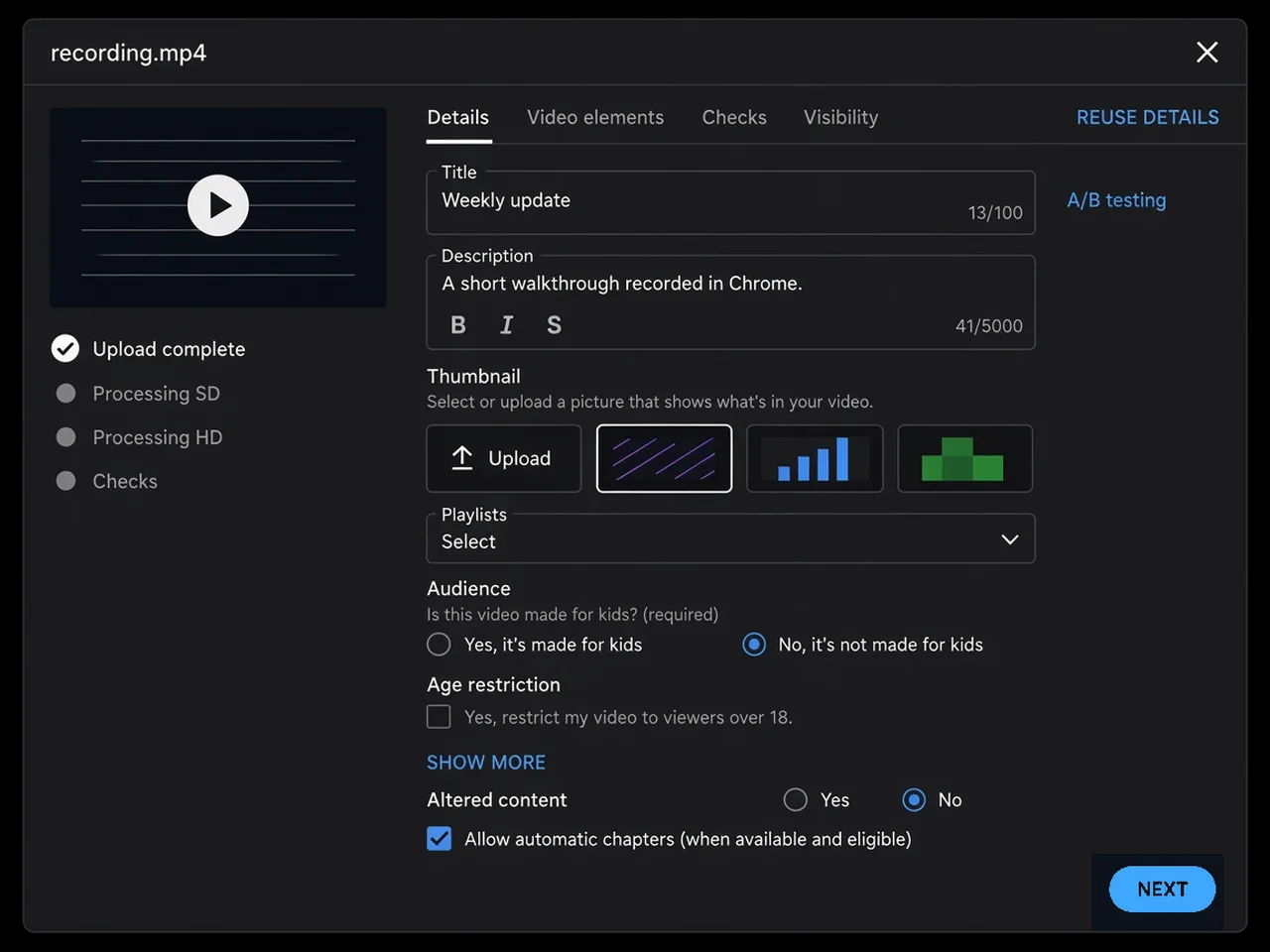Open the Visibility tab
This screenshot has width=1270, height=952.
(840, 117)
